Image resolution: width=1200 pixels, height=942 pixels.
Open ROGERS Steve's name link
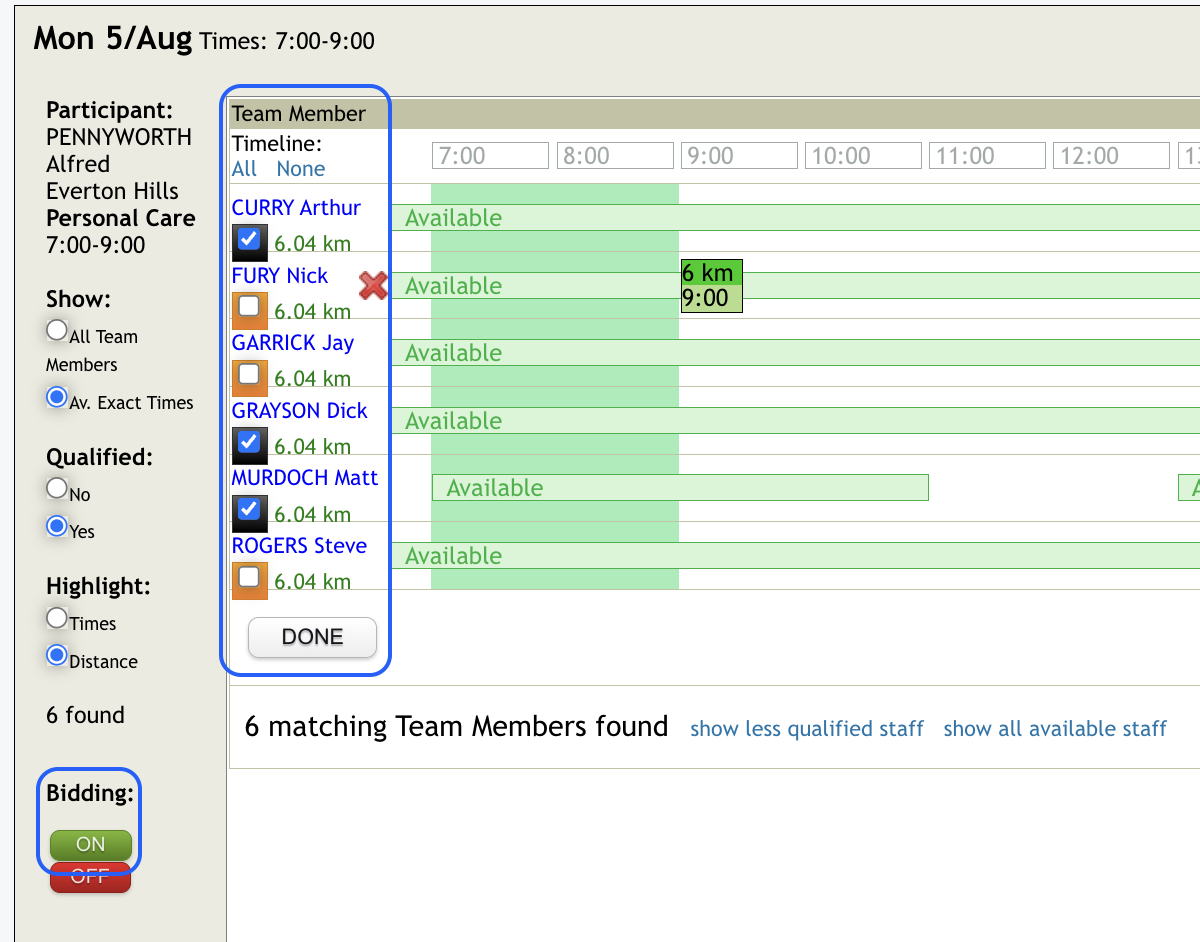pyautogui.click(x=299, y=546)
